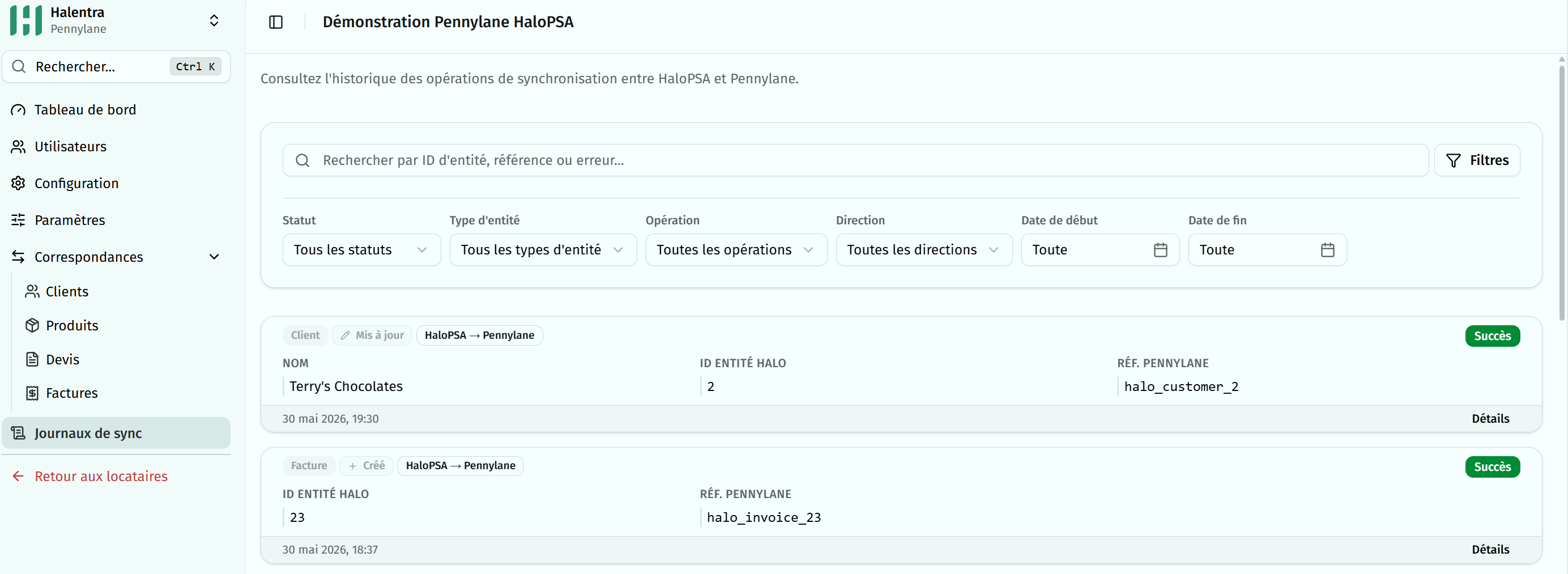Click the Mis à jour operation badge
1568x574 pixels.
point(372,335)
